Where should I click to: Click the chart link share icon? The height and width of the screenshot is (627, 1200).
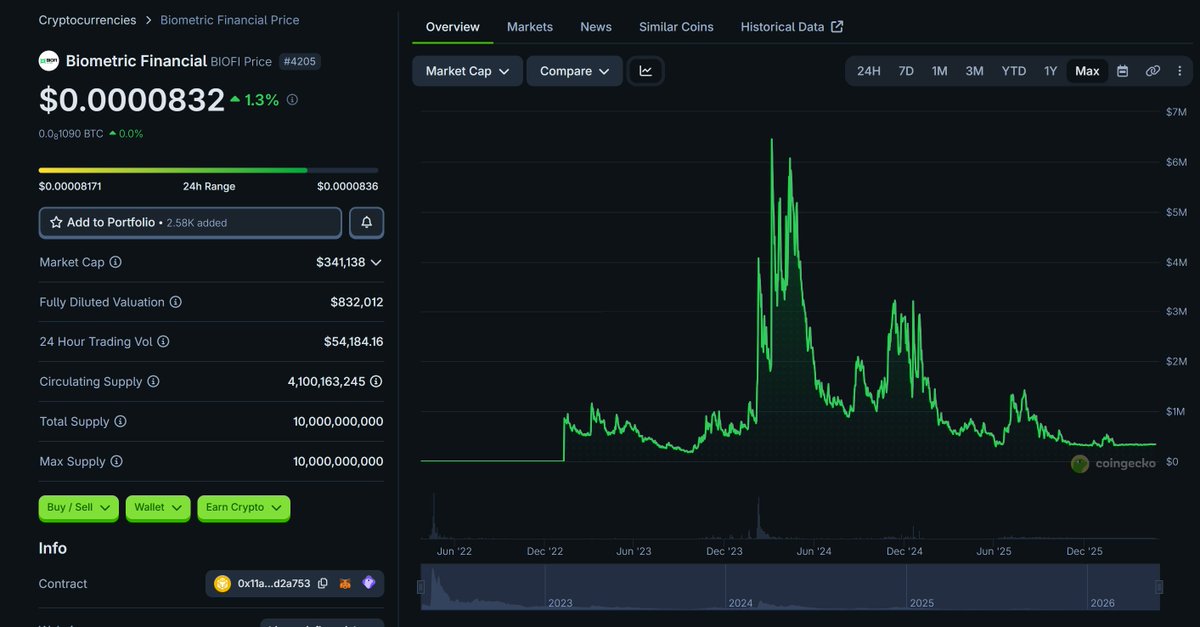pos(1152,71)
